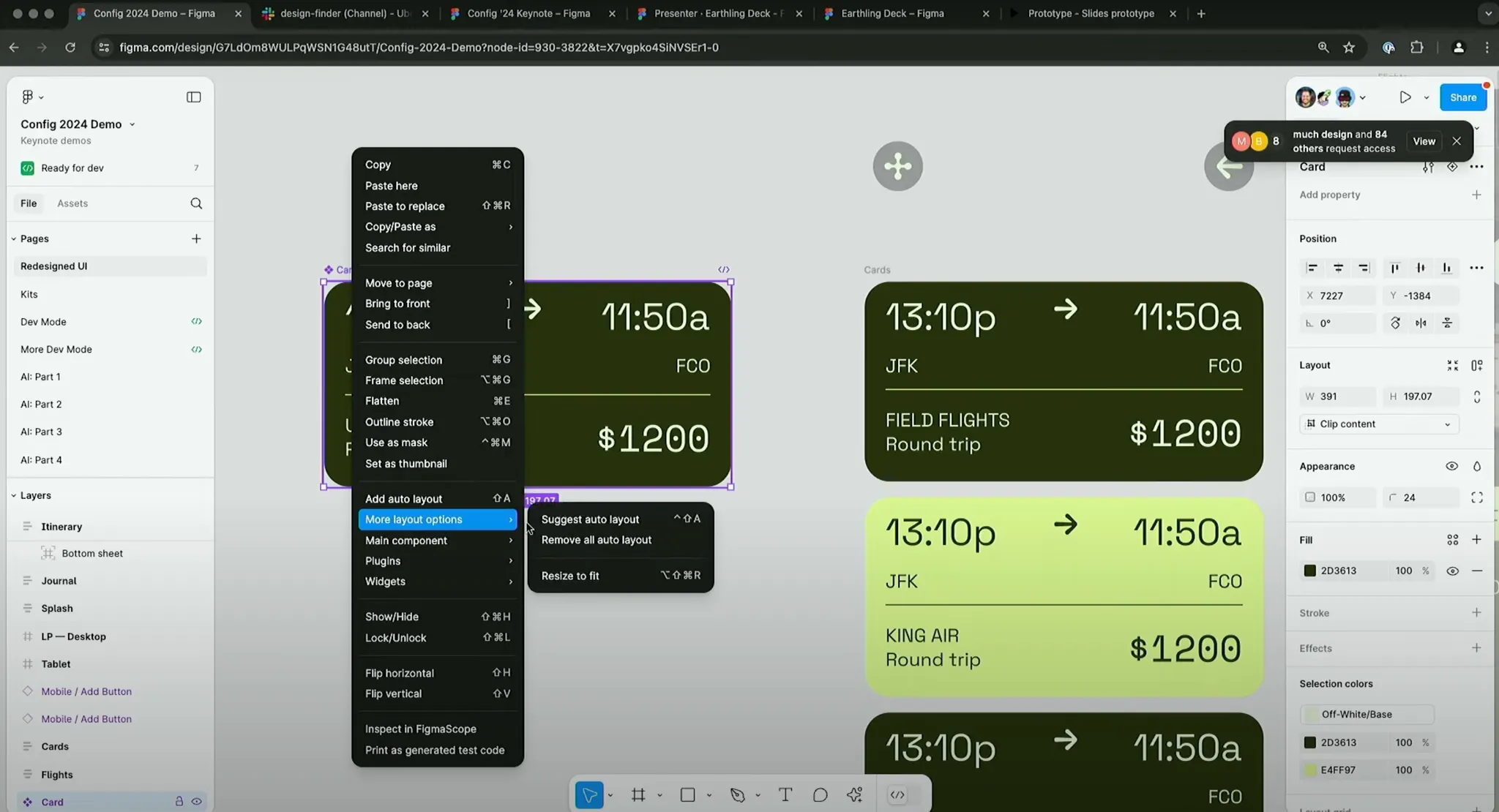Screen dimensions: 1499x812
Task: Click the Comment tool icon
Action: pyautogui.click(x=820, y=795)
